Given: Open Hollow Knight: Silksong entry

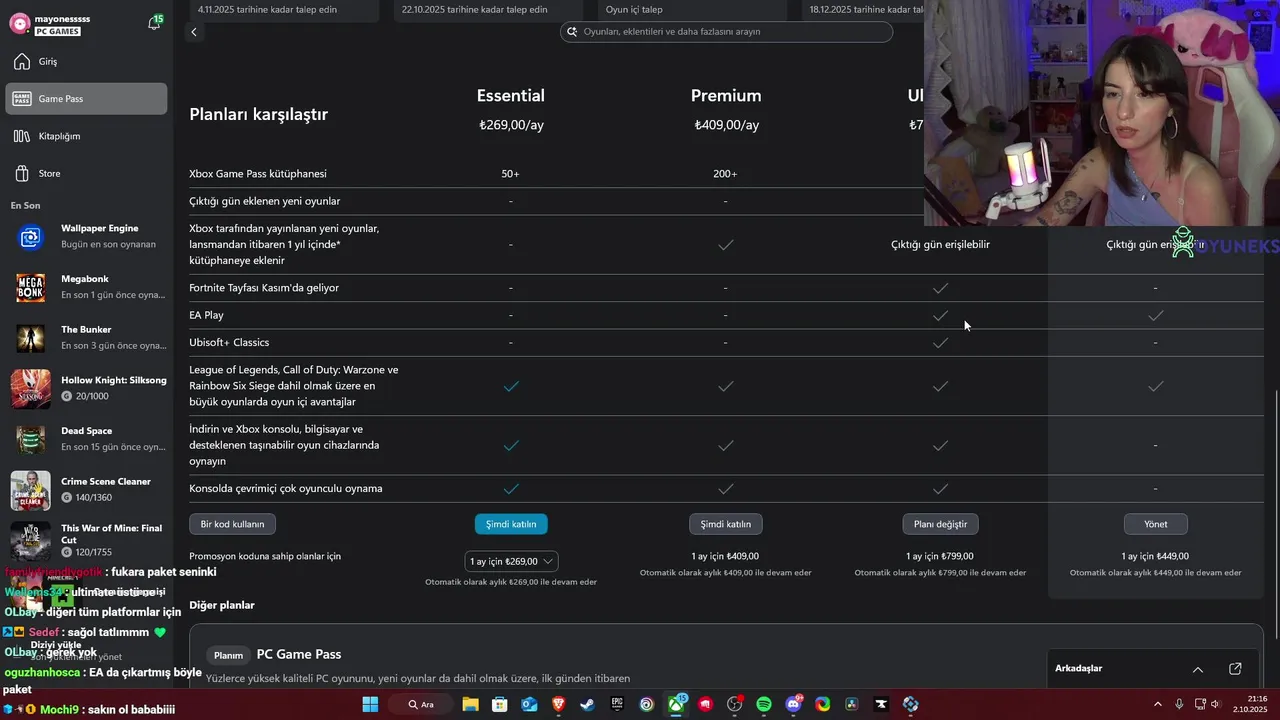Looking at the screenshot, I should coord(86,388).
